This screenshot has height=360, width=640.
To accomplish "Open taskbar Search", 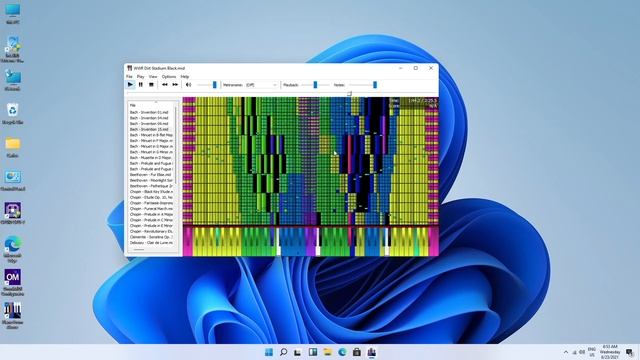I will coord(283,352).
